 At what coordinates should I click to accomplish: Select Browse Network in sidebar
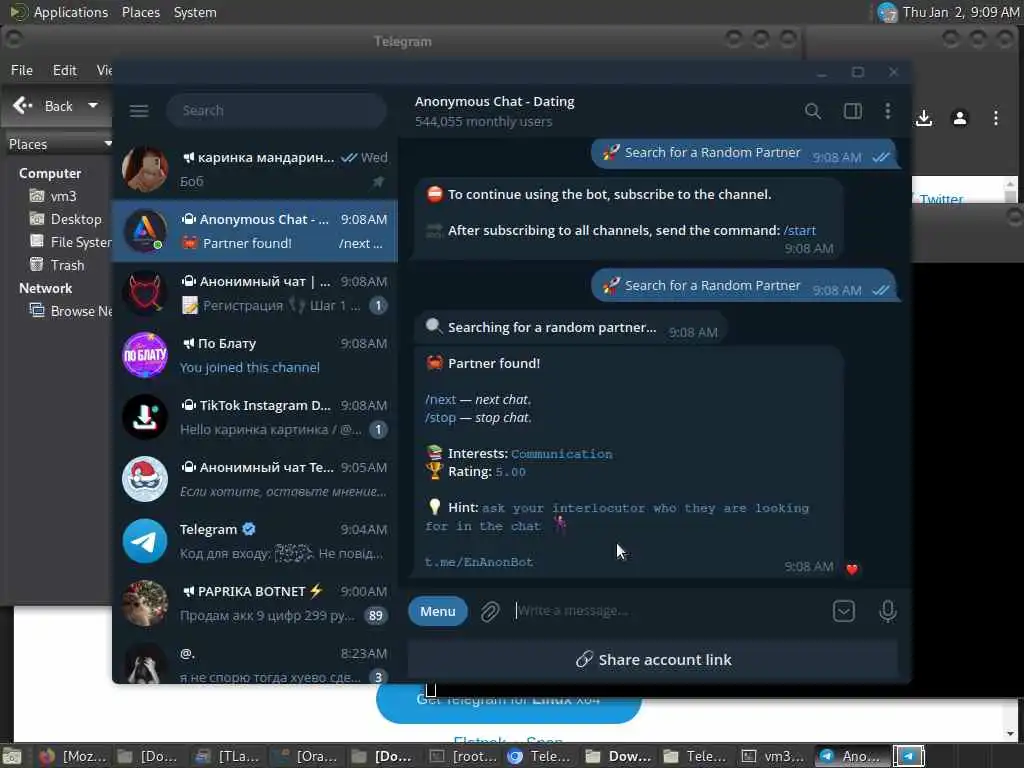click(71, 311)
